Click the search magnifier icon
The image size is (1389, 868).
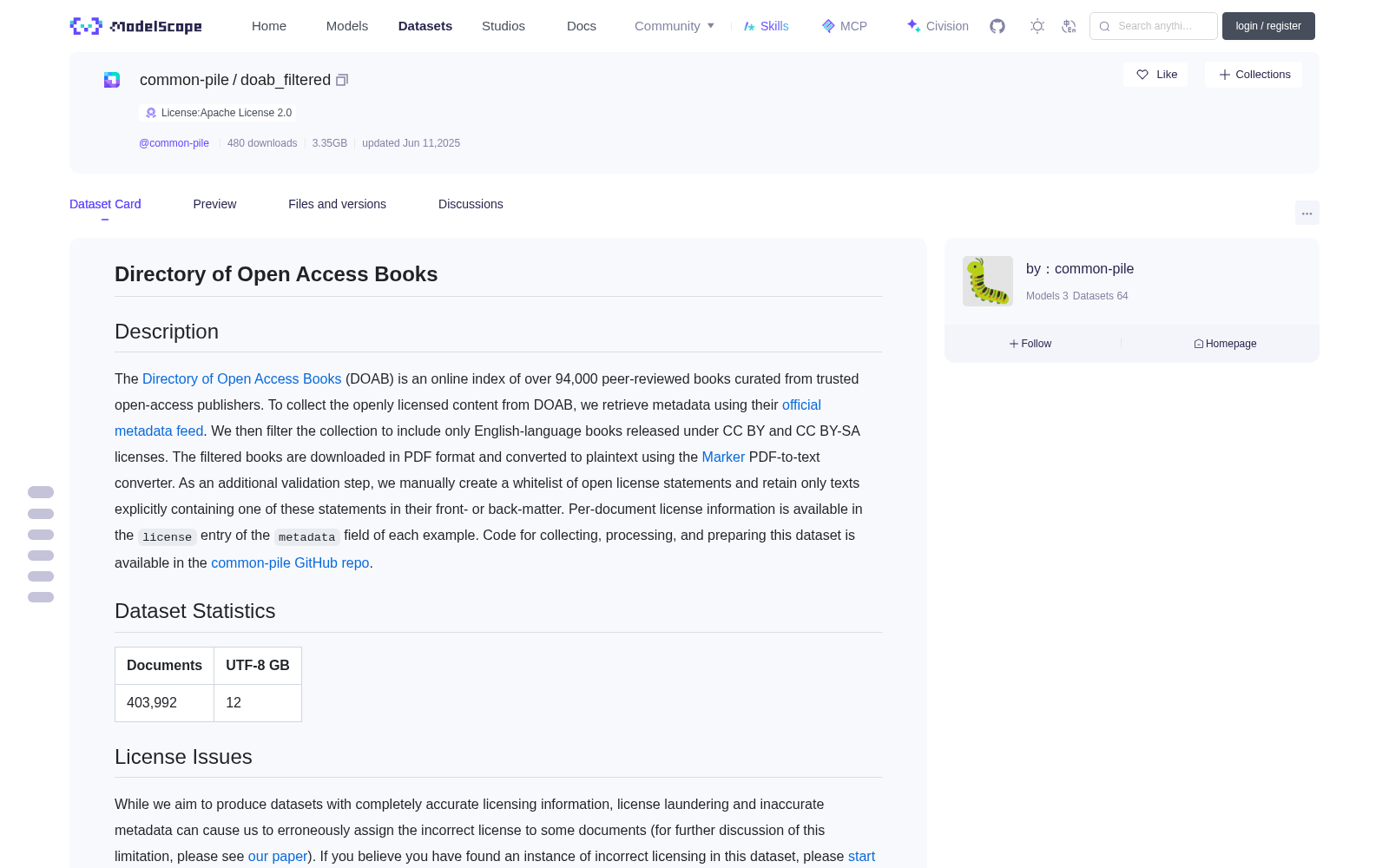1104,26
